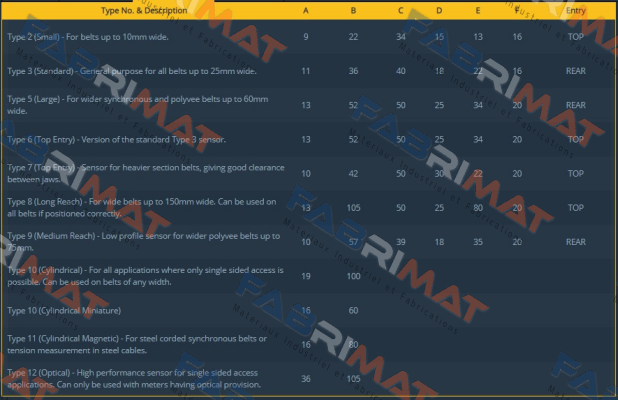
Task: Click the D value 25 in Type 8 row
Action: (x=439, y=208)
